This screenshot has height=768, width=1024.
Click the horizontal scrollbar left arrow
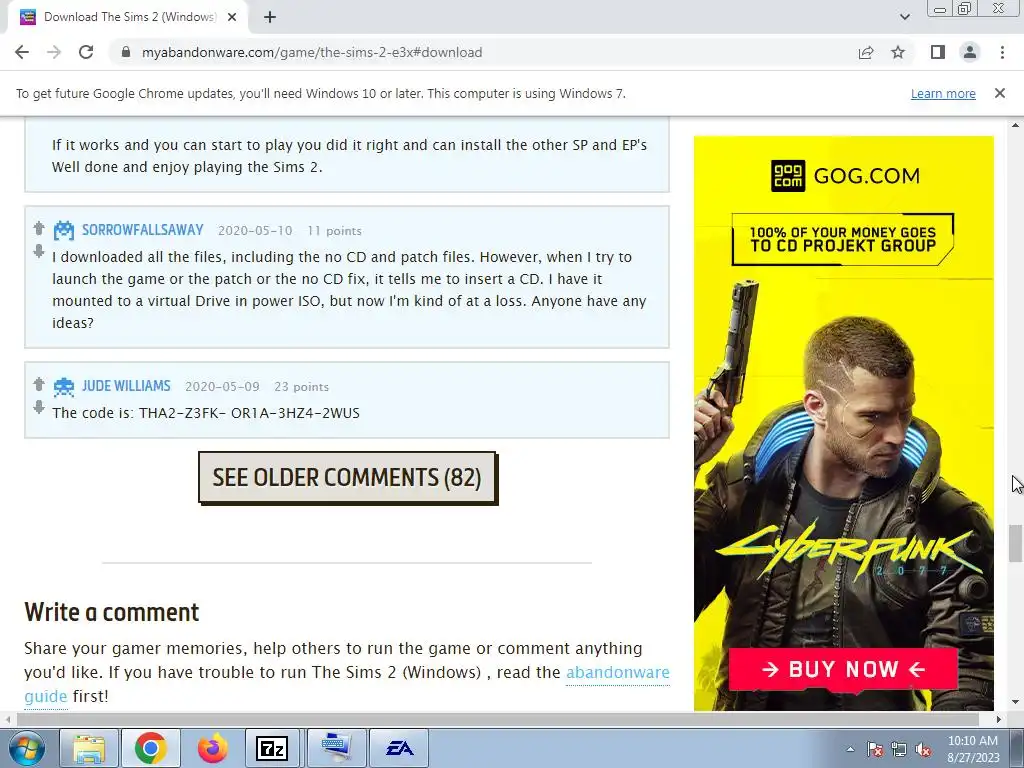coord(7,719)
